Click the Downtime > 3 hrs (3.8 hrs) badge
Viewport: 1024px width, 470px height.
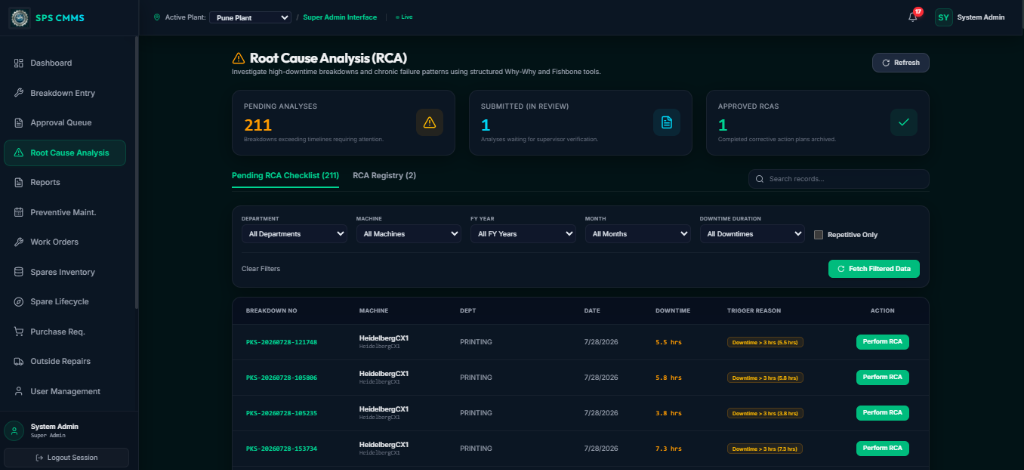[765, 413]
